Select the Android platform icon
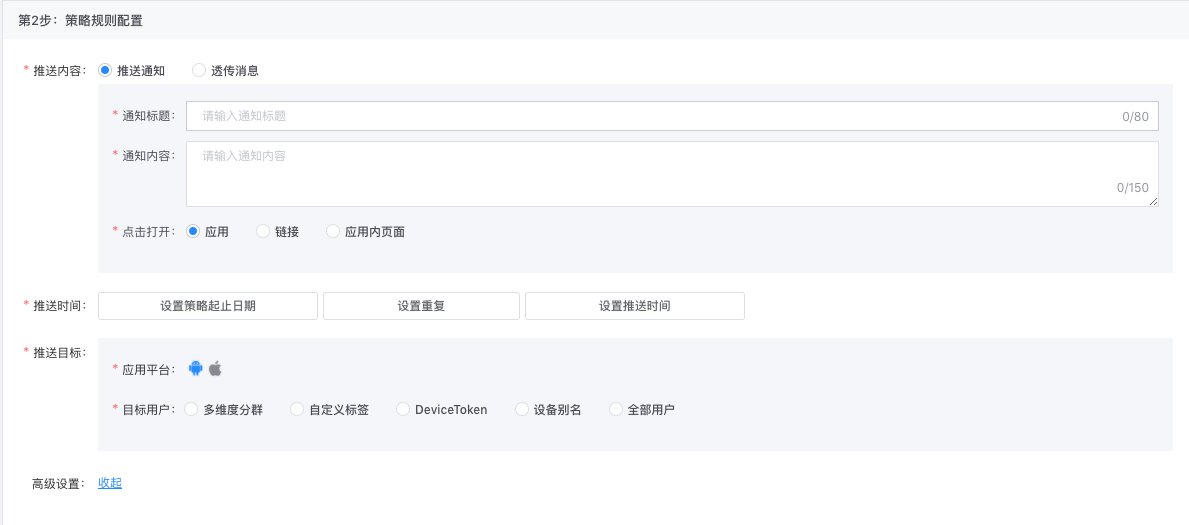Viewport: 1189px width, 525px height. [x=196, y=368]
